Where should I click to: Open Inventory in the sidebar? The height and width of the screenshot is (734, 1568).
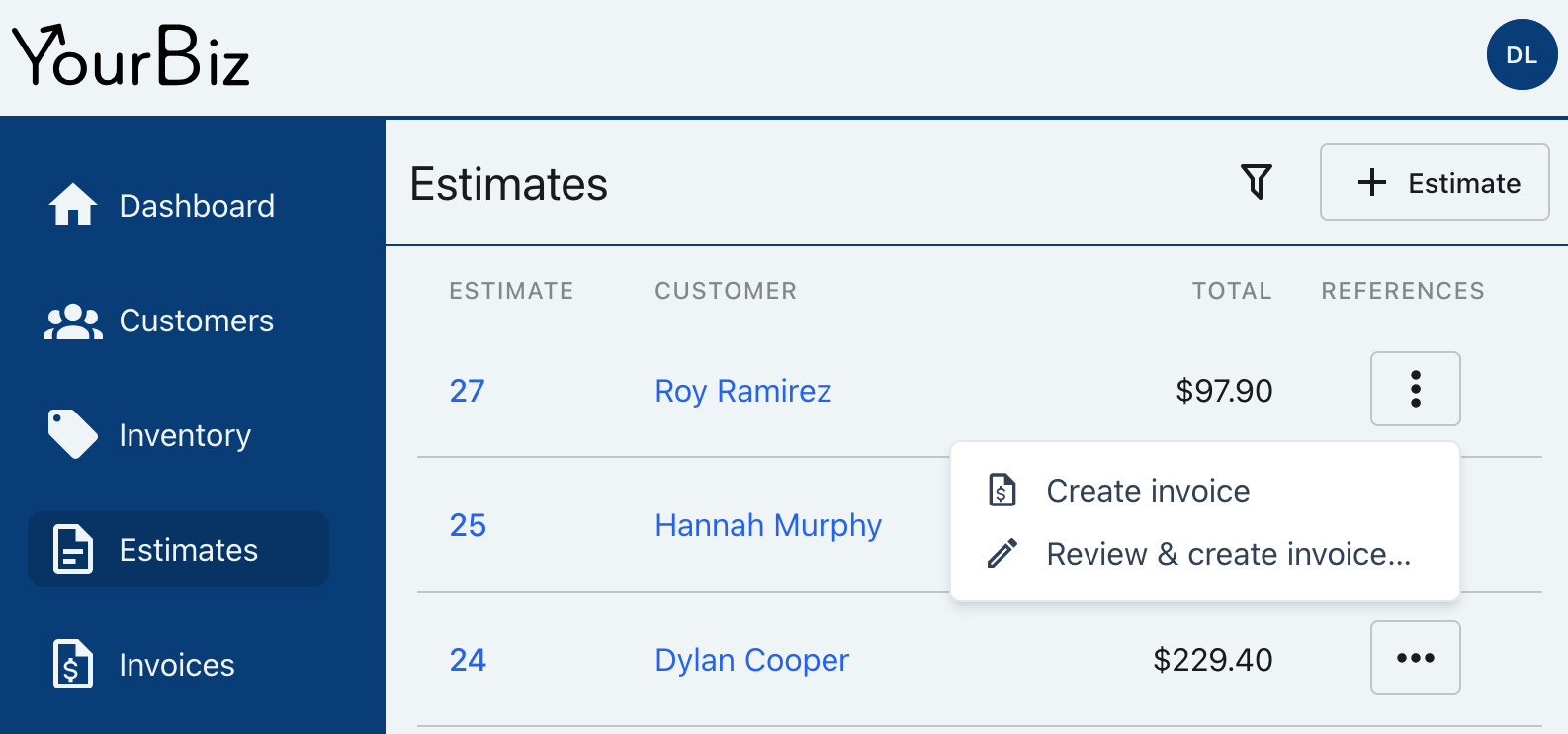[x=178, y=435]
